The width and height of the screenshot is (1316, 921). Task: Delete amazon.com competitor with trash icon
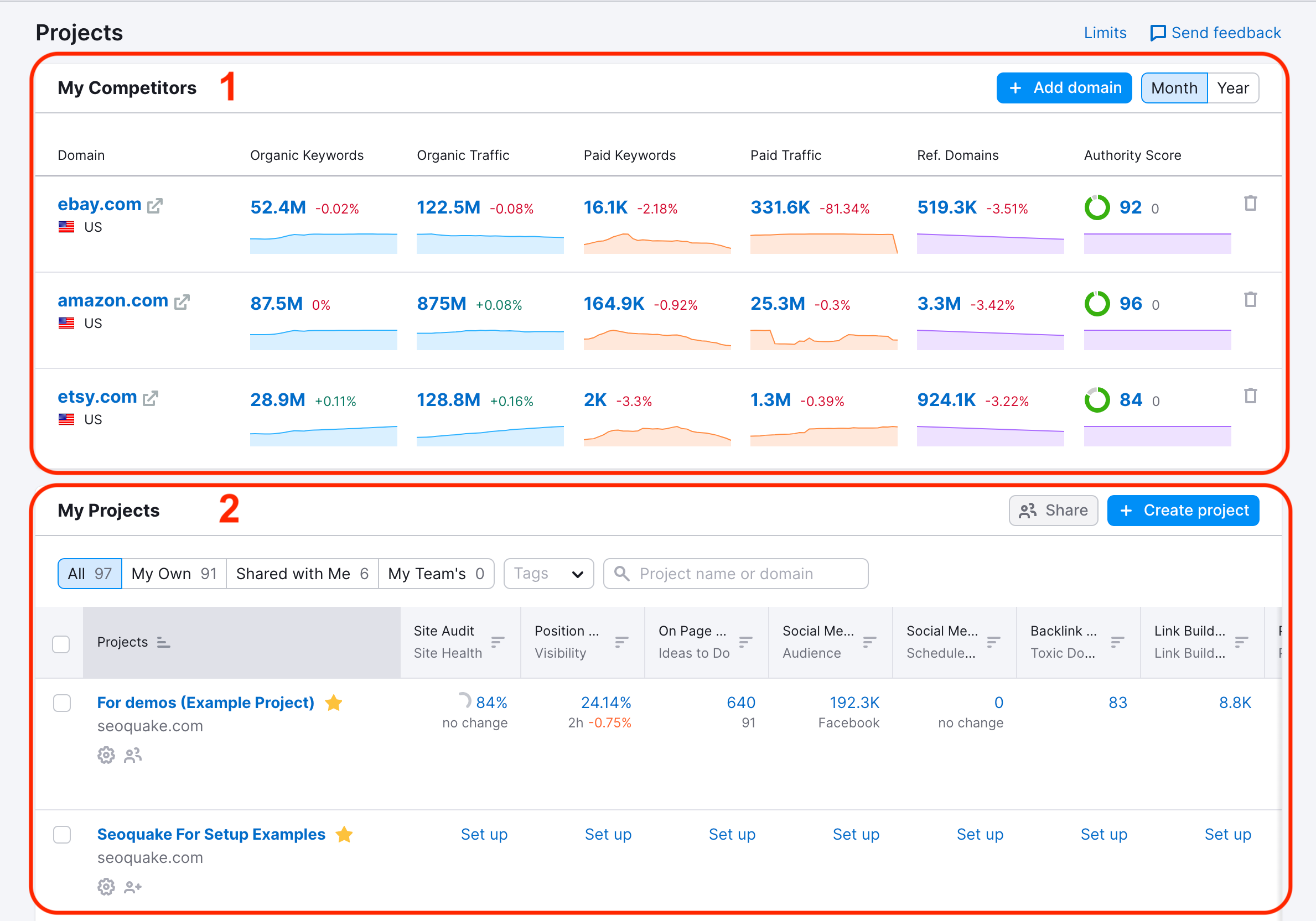pyautogui.click(x=1250, y=300)
